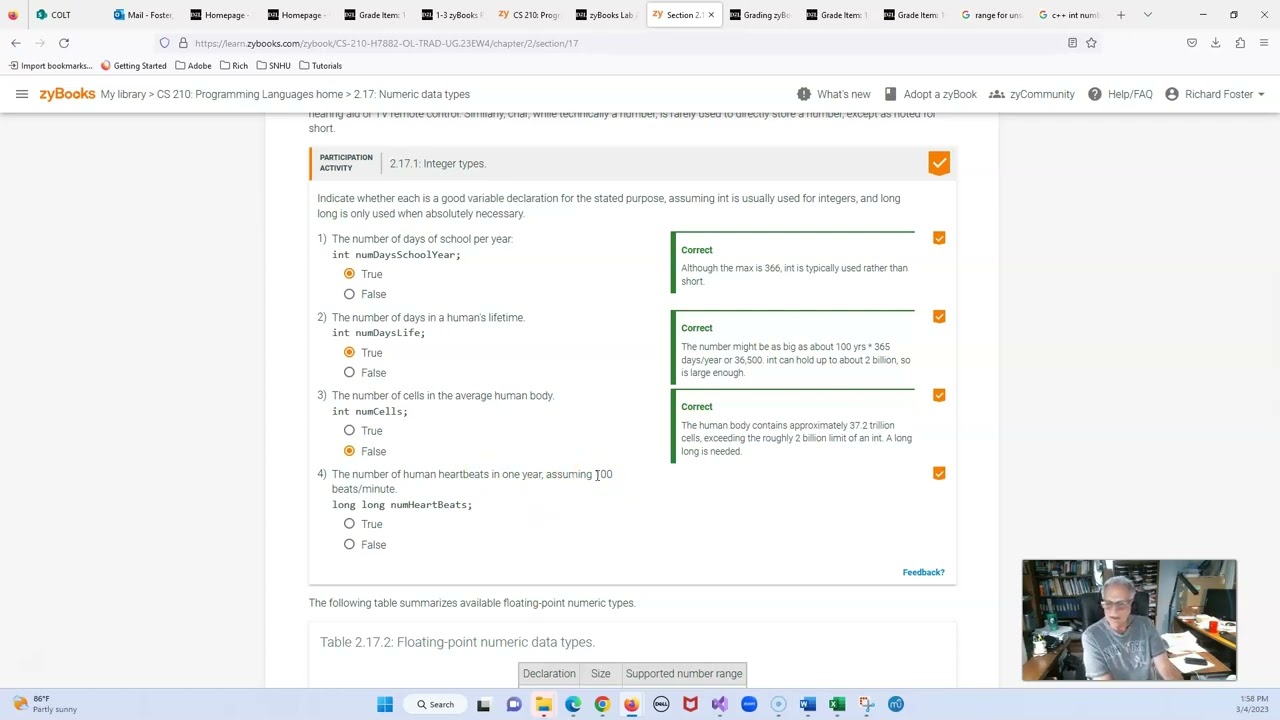Screen dimensions: 1280x720
Task: Open the Getting Started bookmark
Action: point(133,66)
